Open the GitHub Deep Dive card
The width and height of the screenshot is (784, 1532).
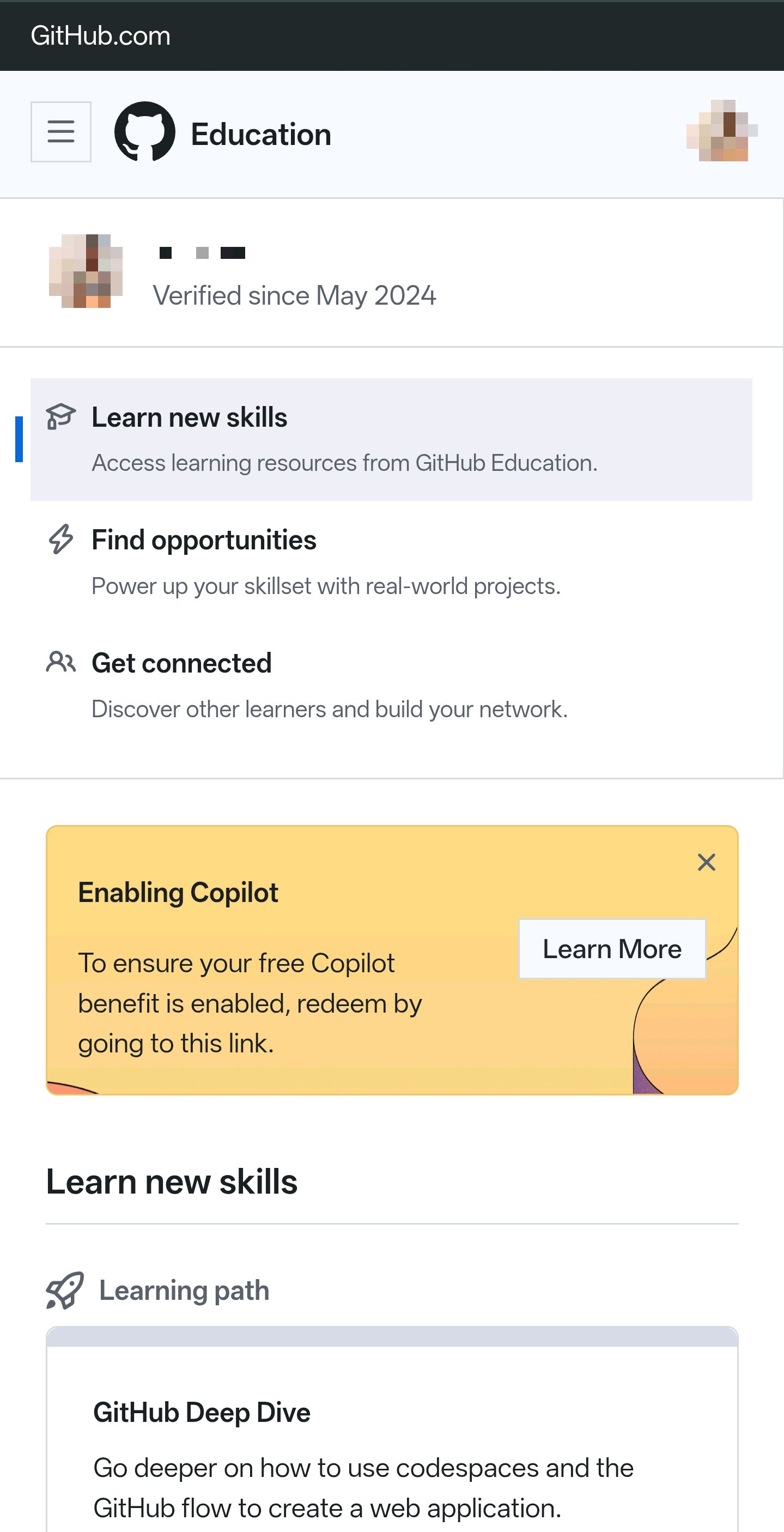[392, 1429]
